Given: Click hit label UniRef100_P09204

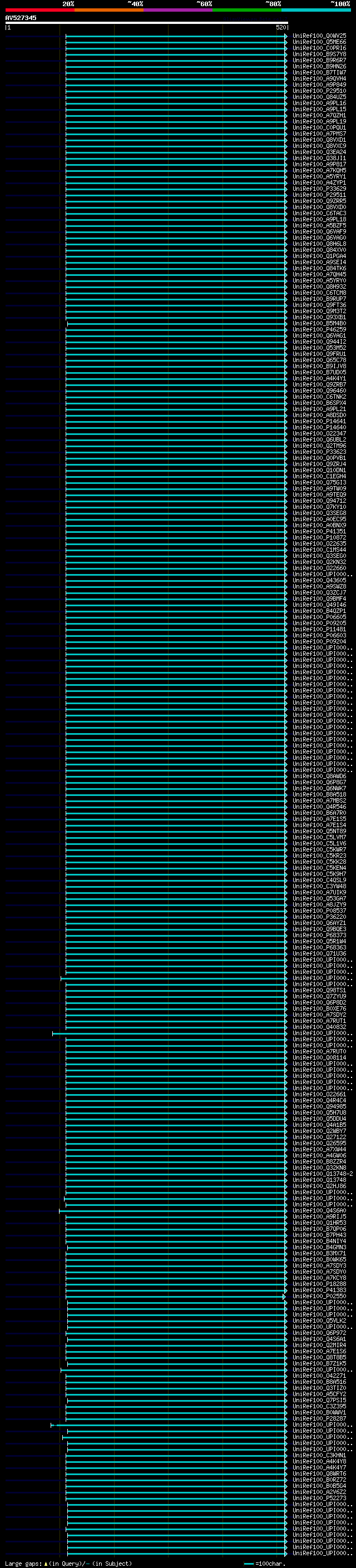Looking at the screenshot, I should (319, 641).
